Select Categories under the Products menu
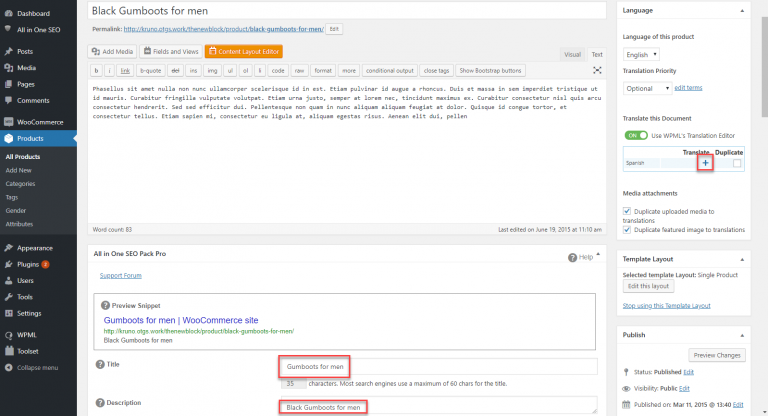 pyautogui.click(x=20, y=184)
